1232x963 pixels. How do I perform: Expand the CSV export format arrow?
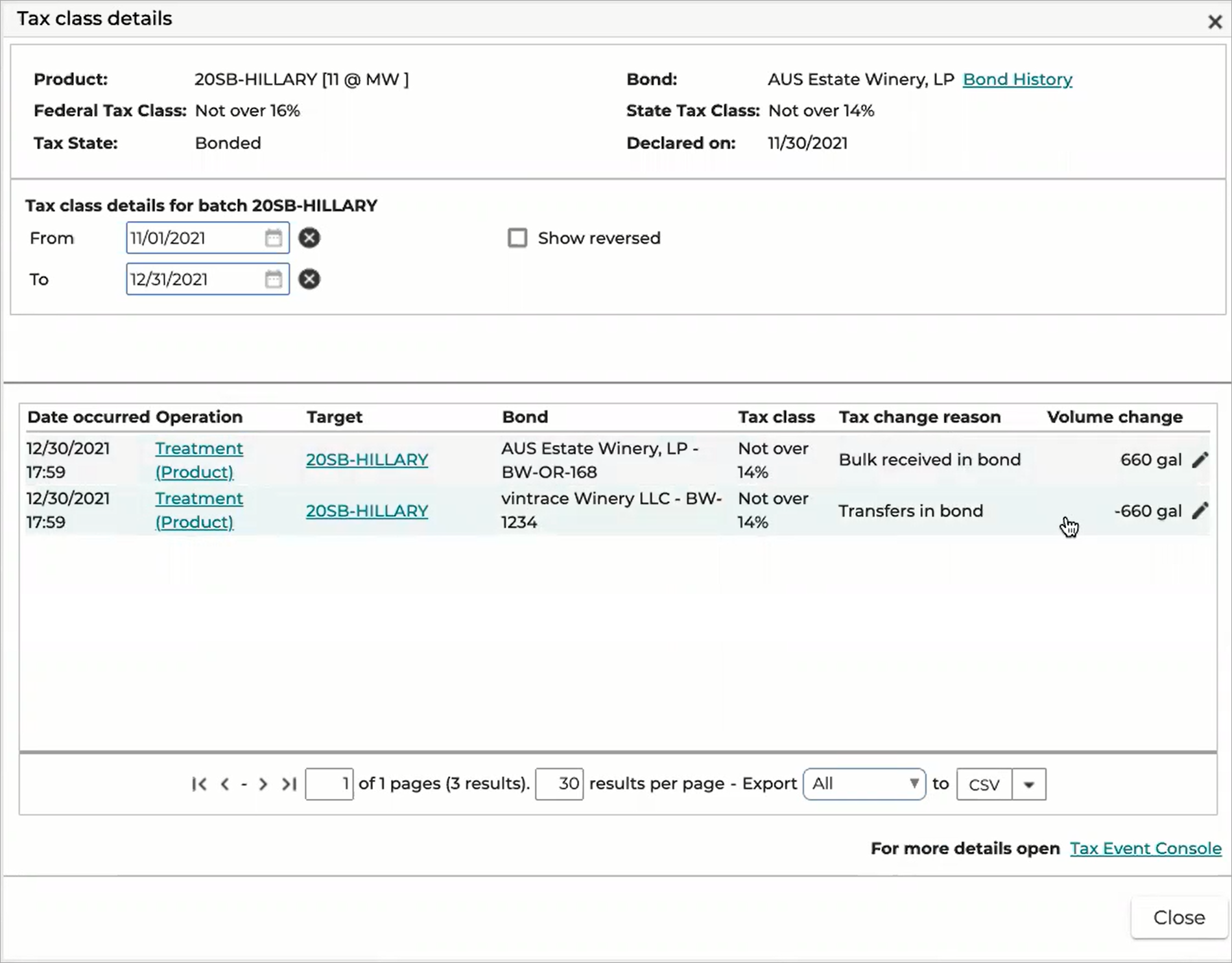click(x=1028, y=785)
